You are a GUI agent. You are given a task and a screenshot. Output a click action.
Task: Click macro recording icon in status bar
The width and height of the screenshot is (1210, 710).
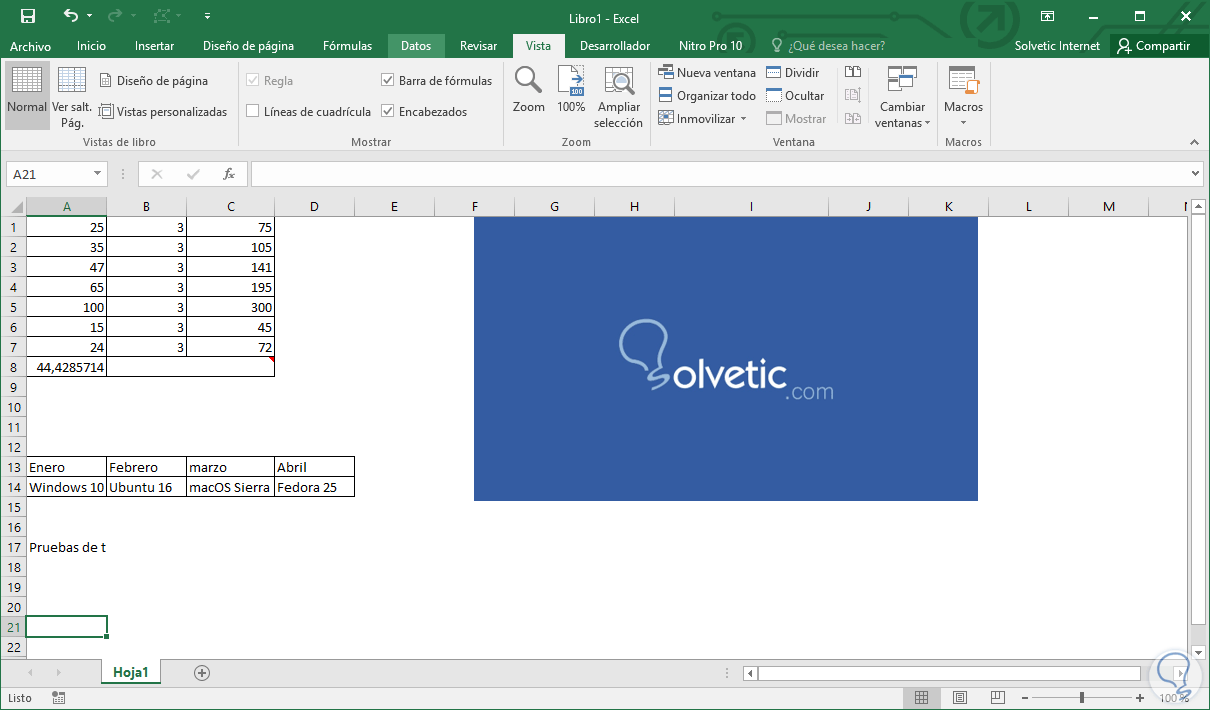(58, 698)
